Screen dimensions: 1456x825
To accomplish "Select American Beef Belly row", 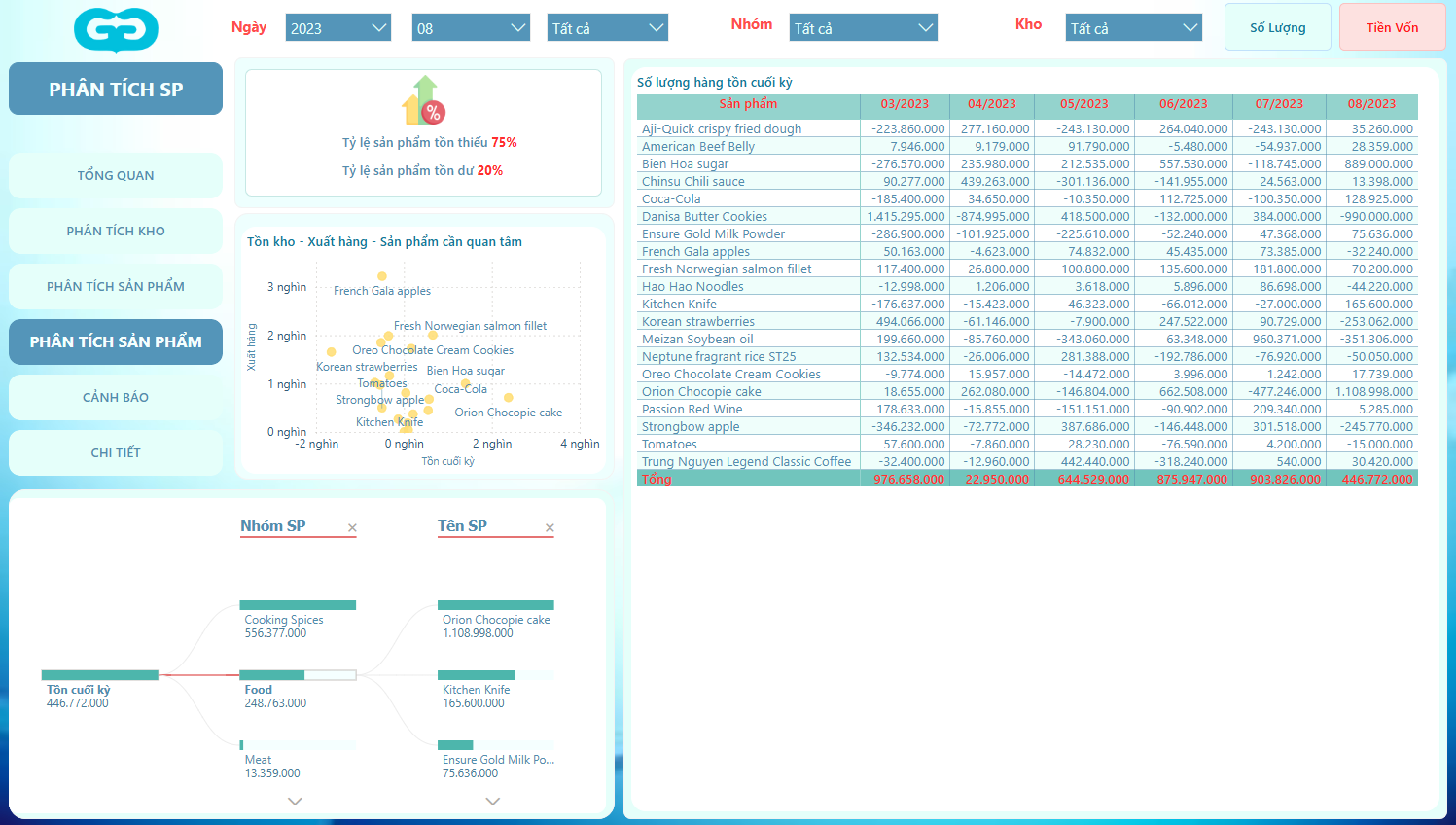I will click(x=1027, y=146).
